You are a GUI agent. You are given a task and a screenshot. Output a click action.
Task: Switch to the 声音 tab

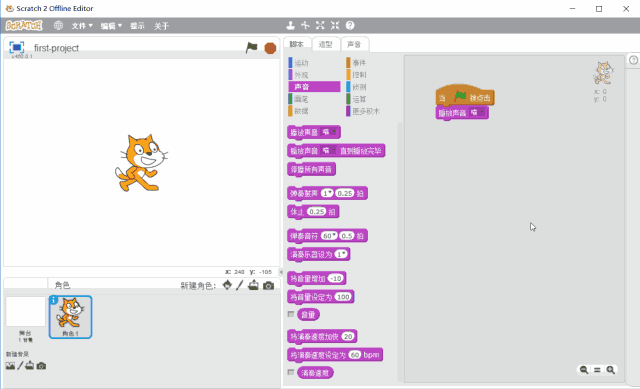tap(354, 44)
